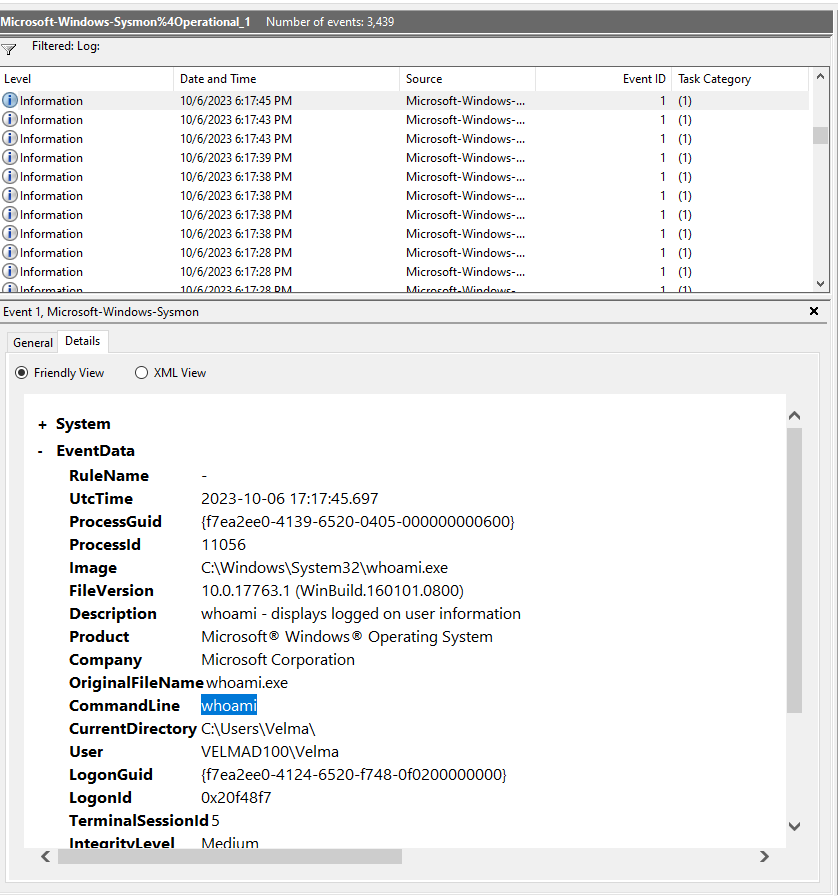Click details pane vertical scrollbar thumb
The width and height of the screenshot is (838, 896).
coord(794,570)
